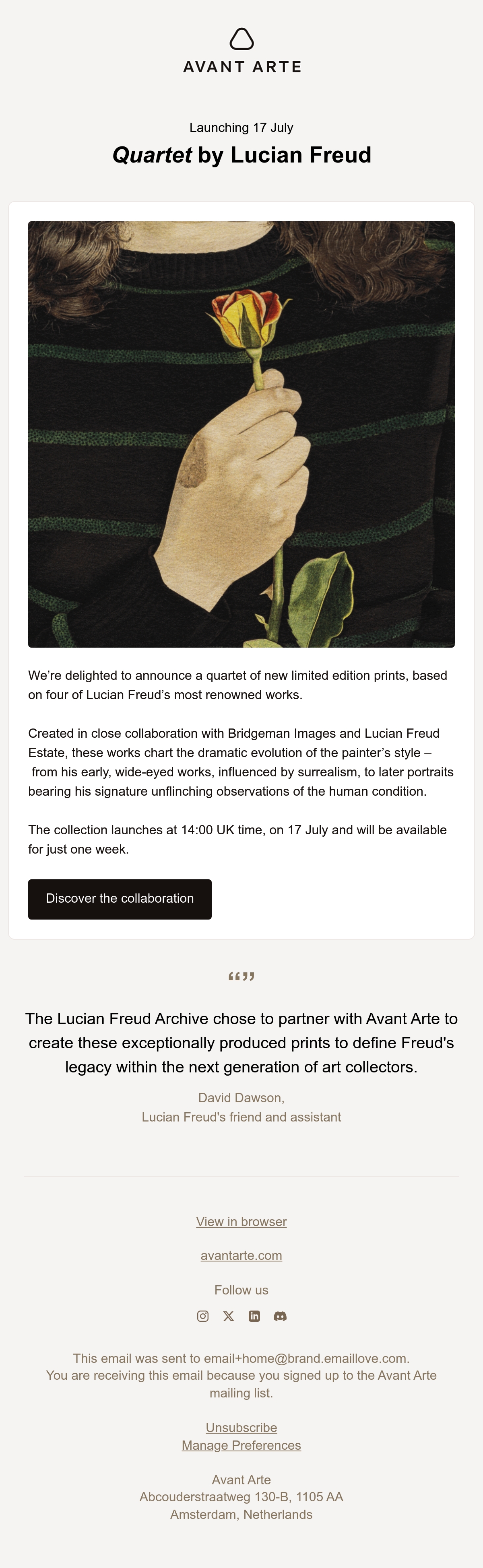Open the Discord social icon
The width and height of the screenshot is (483, 1568).
280,1316
